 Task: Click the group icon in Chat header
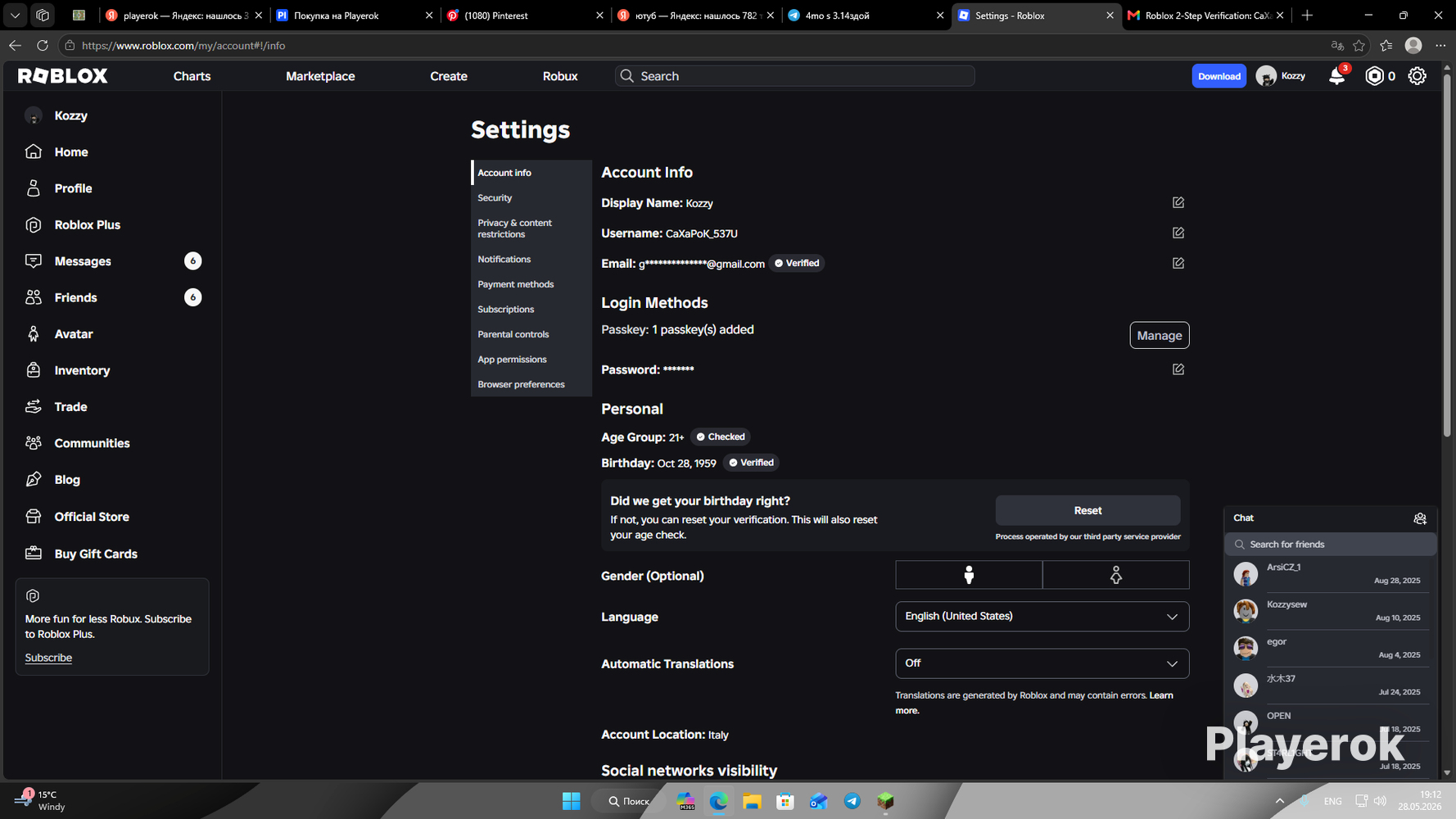[1420, 518]
